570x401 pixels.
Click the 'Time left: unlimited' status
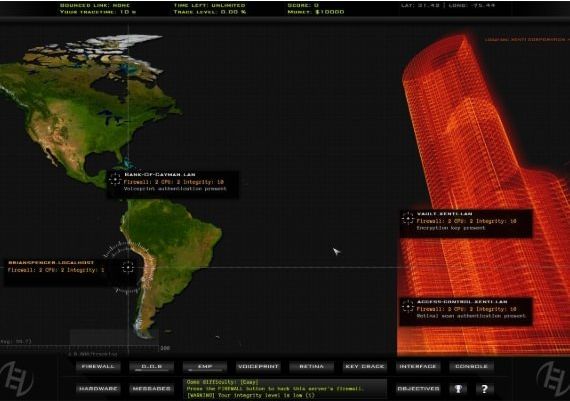coord(209,5)
